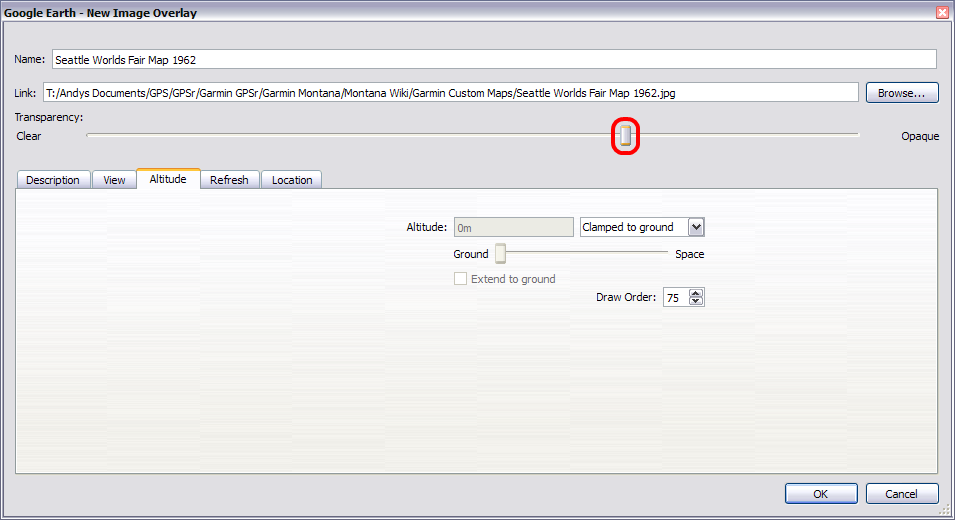Viewport: 955px width, 520px height.
Task: Click the Opaque label beside the transparency slider
Action: [x=920, y=136]
